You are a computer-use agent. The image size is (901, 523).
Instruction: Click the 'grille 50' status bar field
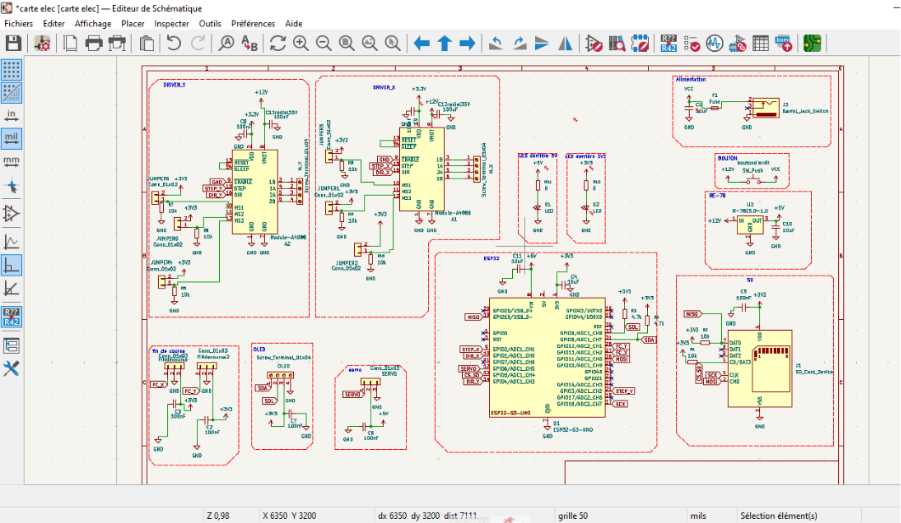coord(573,516)
